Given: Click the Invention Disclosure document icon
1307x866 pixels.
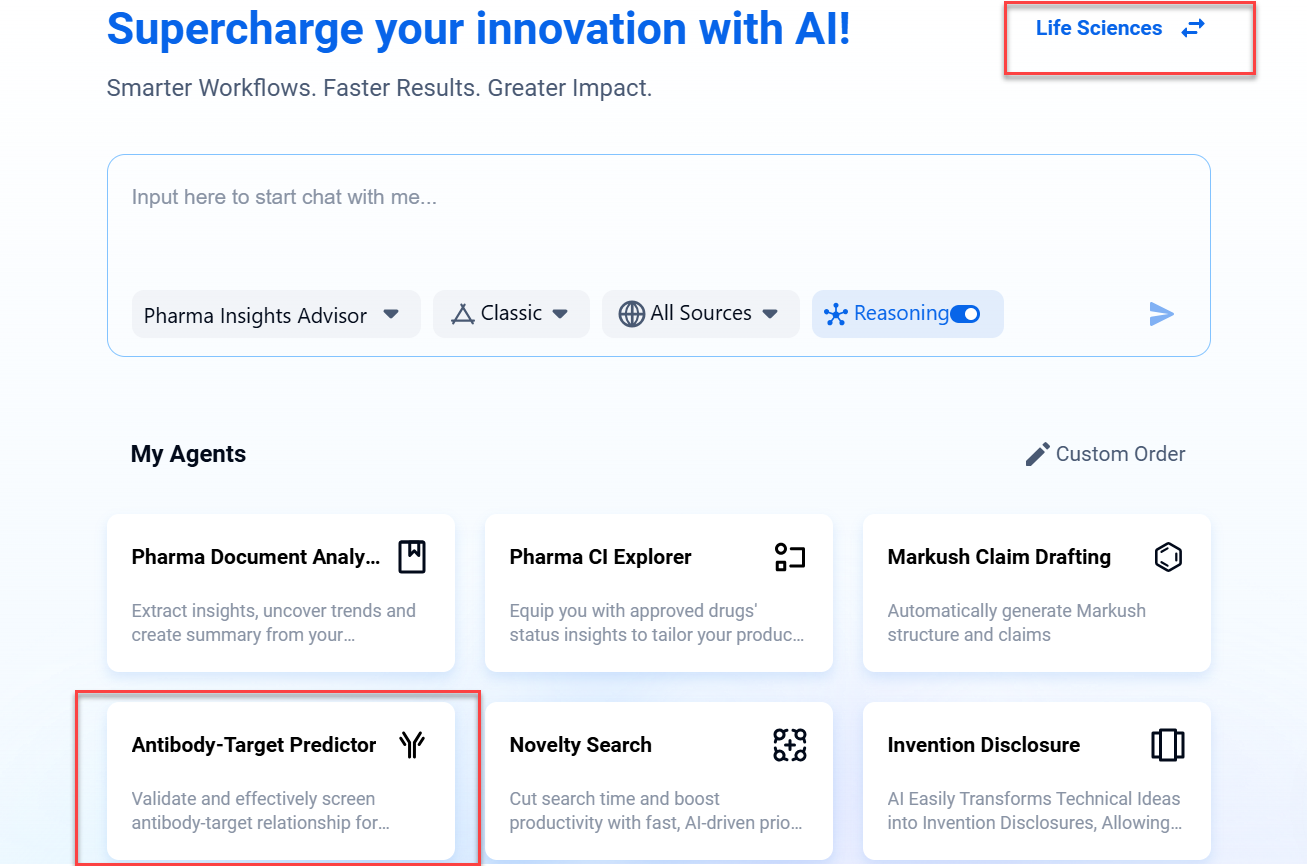Looking at the screenshot, I should pos(1167,745).
